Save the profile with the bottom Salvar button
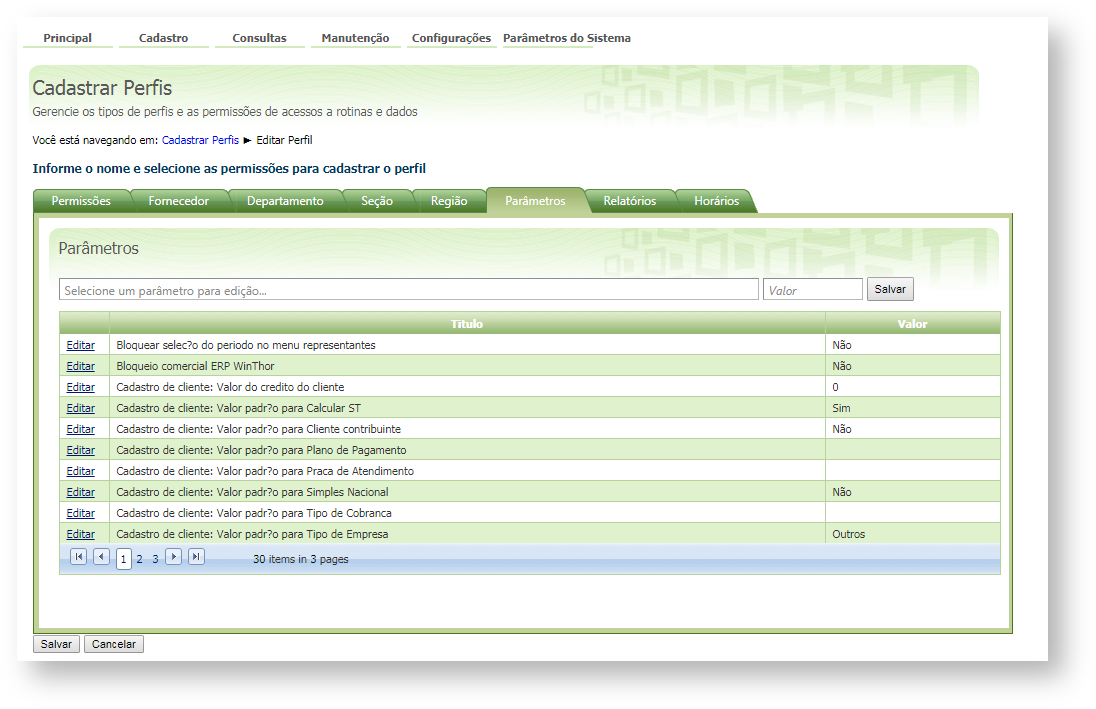The width and height of the screenshot is (1096, 709). point(55,643)
